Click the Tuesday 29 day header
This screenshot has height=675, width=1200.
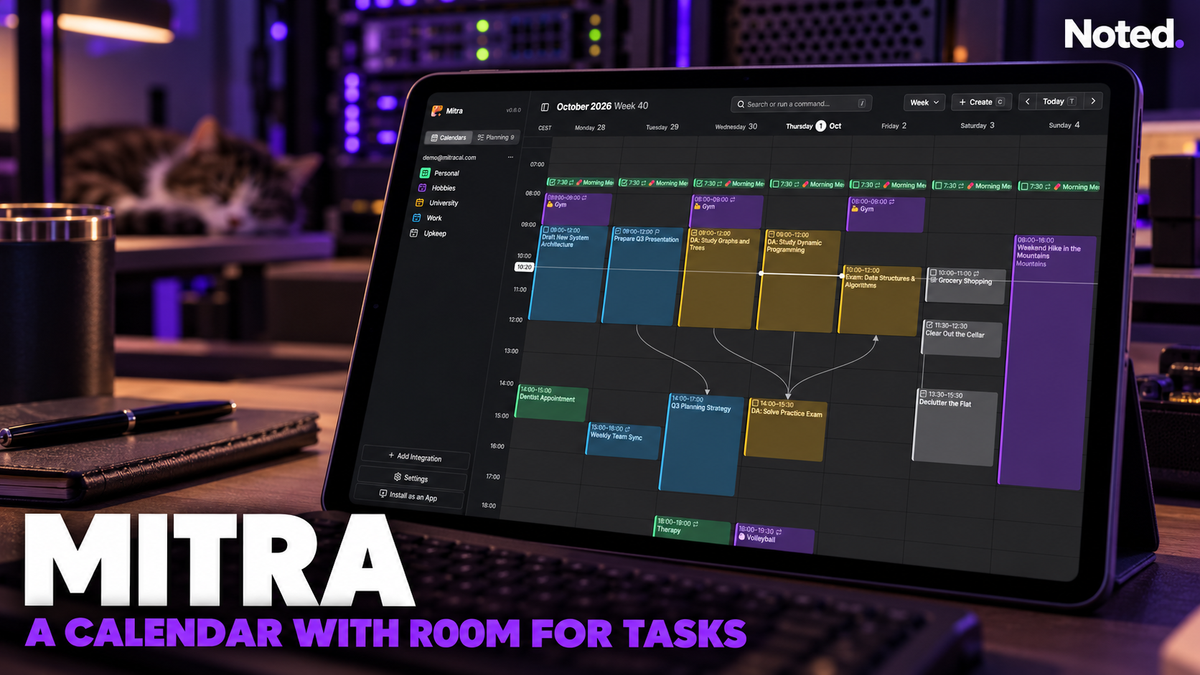pos(662,127)
